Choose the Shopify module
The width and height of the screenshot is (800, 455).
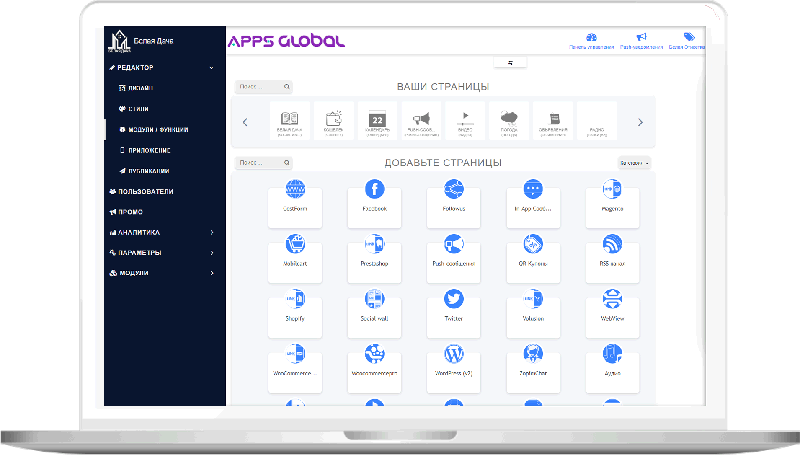point(295,312)
